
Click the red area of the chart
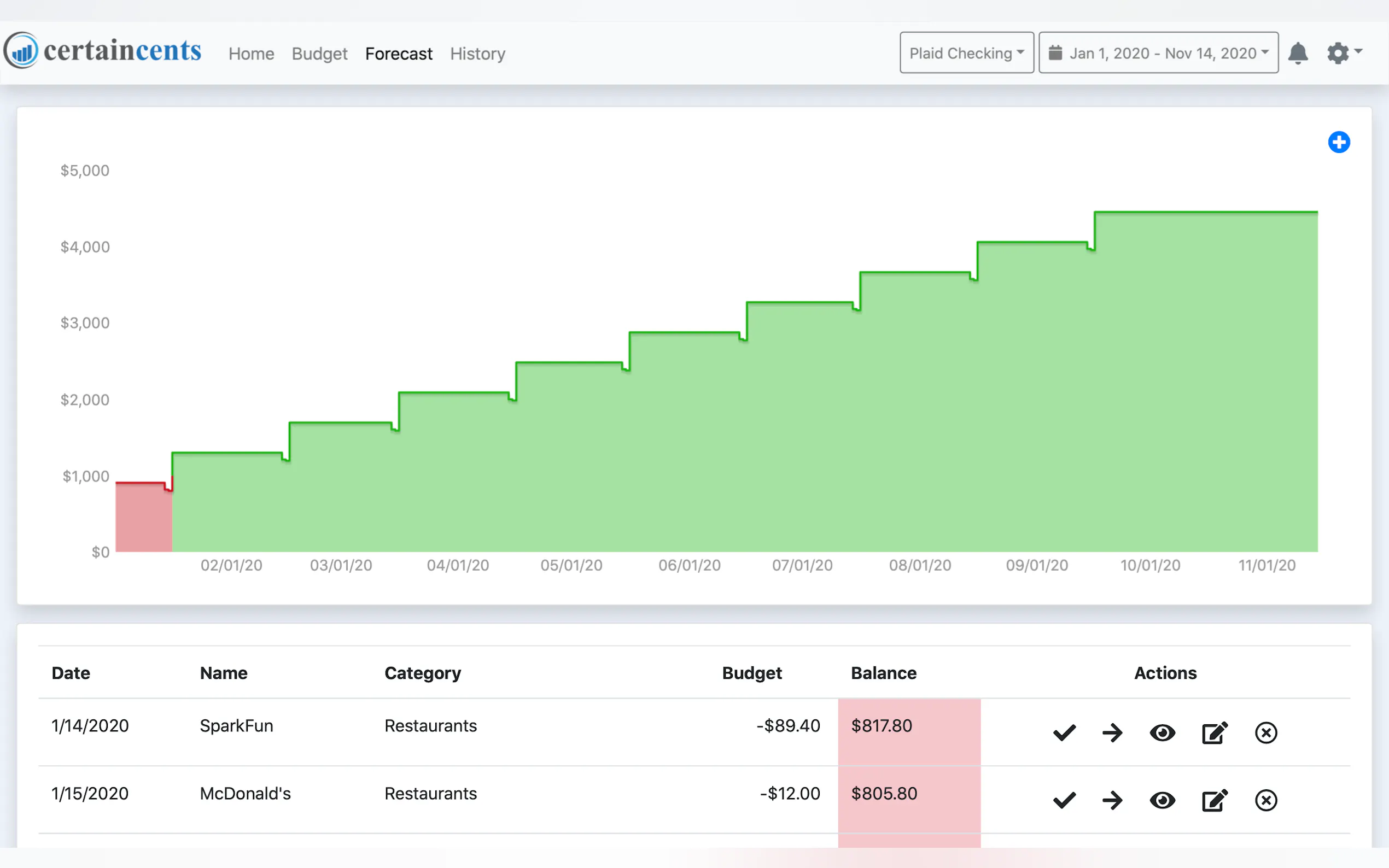coord(144,517)
